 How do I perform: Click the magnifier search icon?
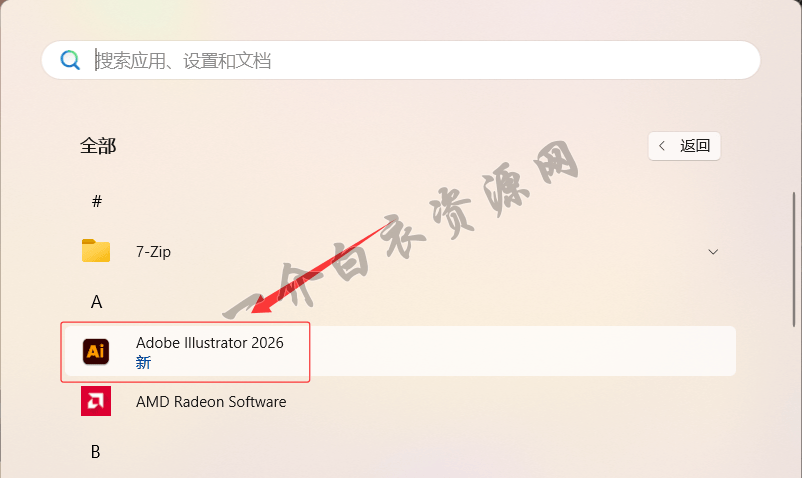pos(70,60)
